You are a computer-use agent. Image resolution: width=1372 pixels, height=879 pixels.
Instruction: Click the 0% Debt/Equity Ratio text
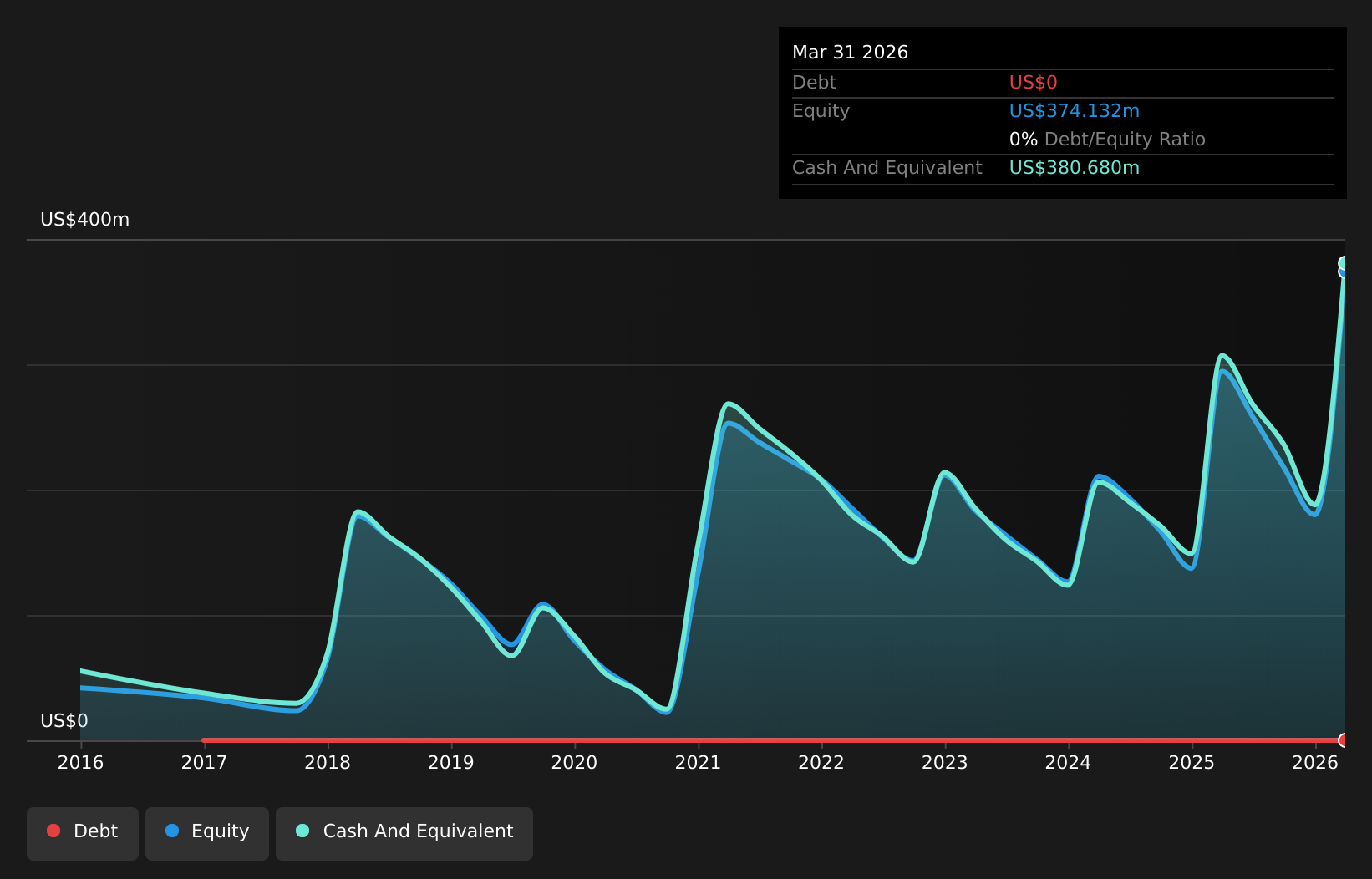coord(1107,140)
